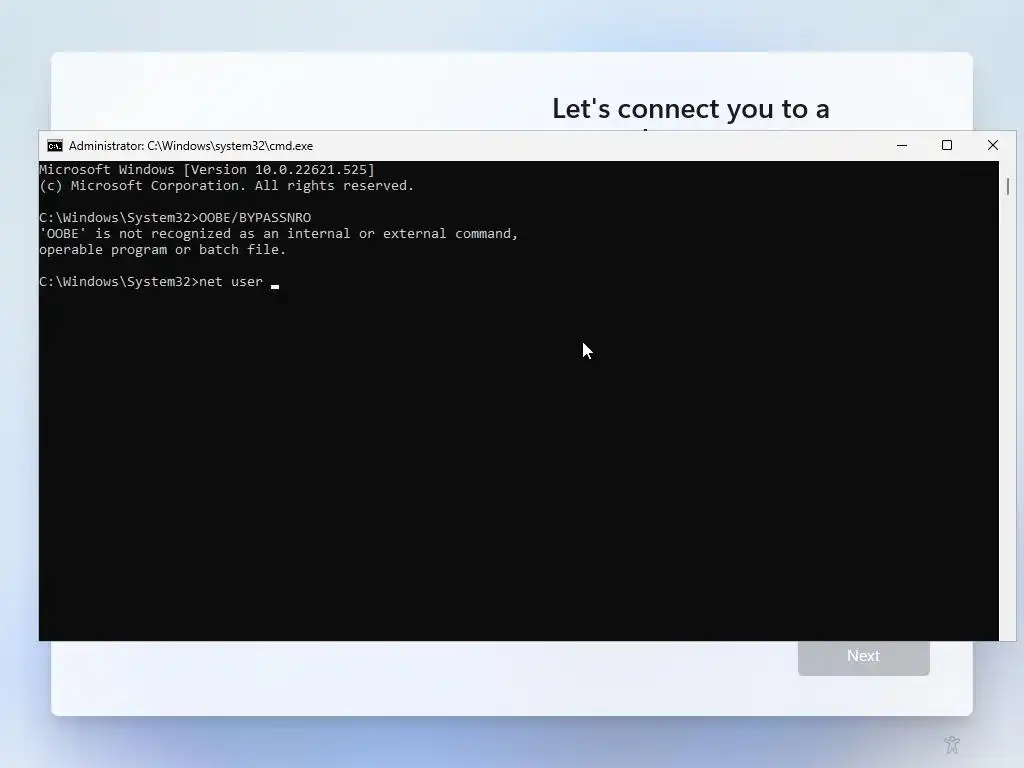Click the "'OOBE' is not recognized" error line
The width and height of the screenshot is (1024, 768).
[279, 234]
